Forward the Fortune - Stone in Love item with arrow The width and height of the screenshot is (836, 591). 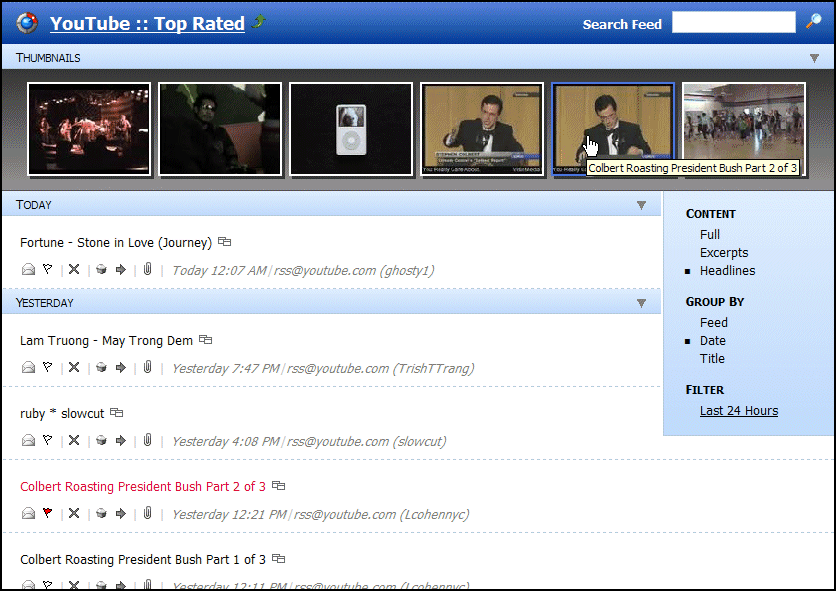click(x=121, y=269)
